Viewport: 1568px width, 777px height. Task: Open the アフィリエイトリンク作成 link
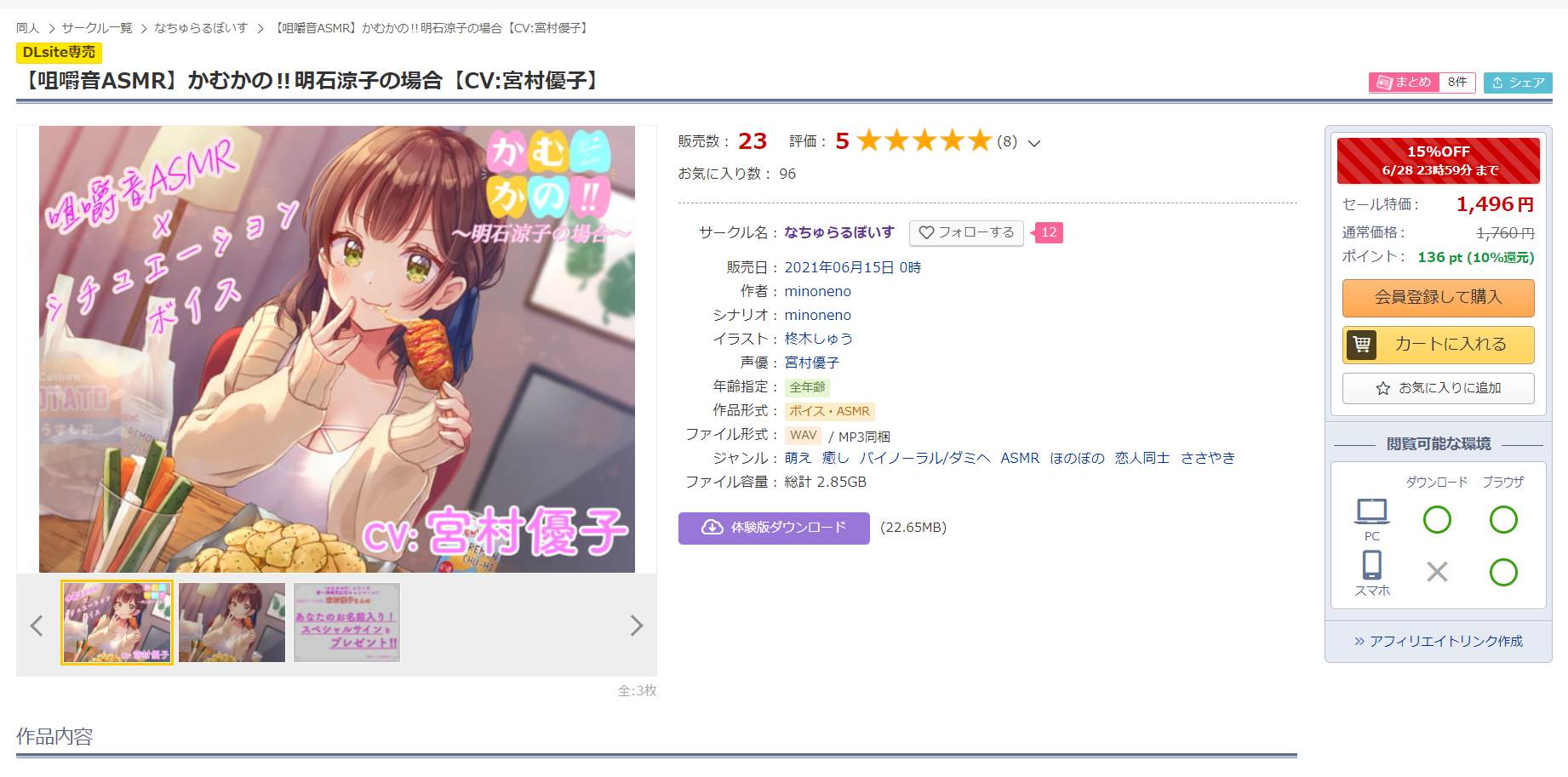click(x=1439, y=641)
